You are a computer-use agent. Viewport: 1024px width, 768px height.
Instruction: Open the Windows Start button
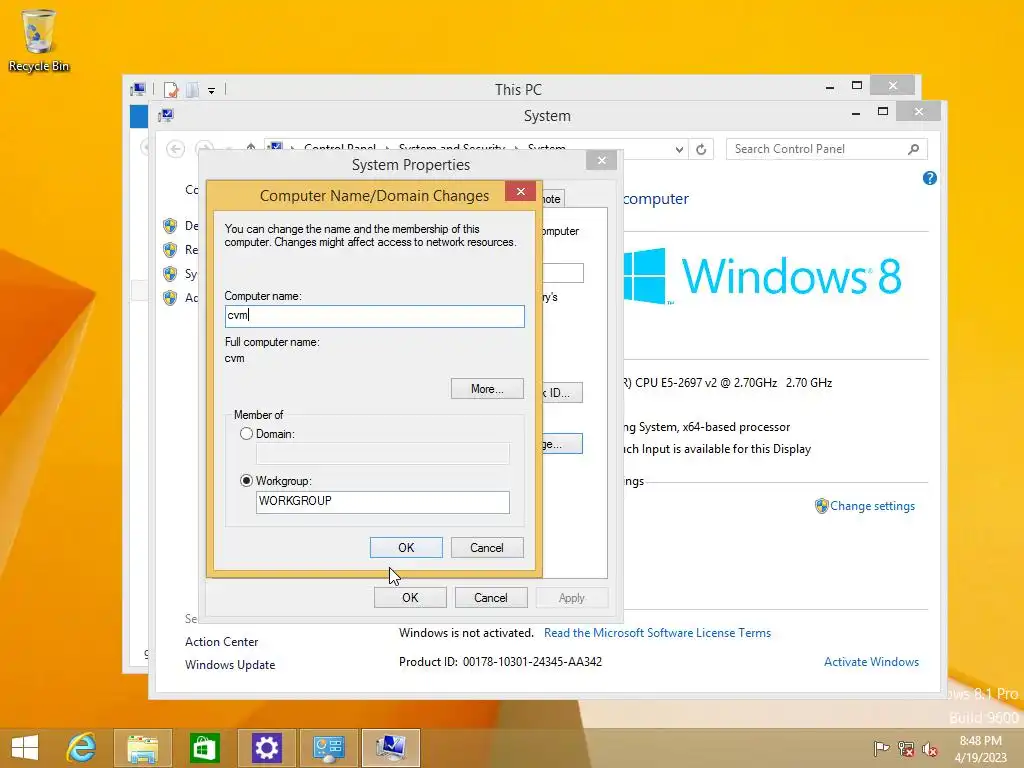click(25, 748)
